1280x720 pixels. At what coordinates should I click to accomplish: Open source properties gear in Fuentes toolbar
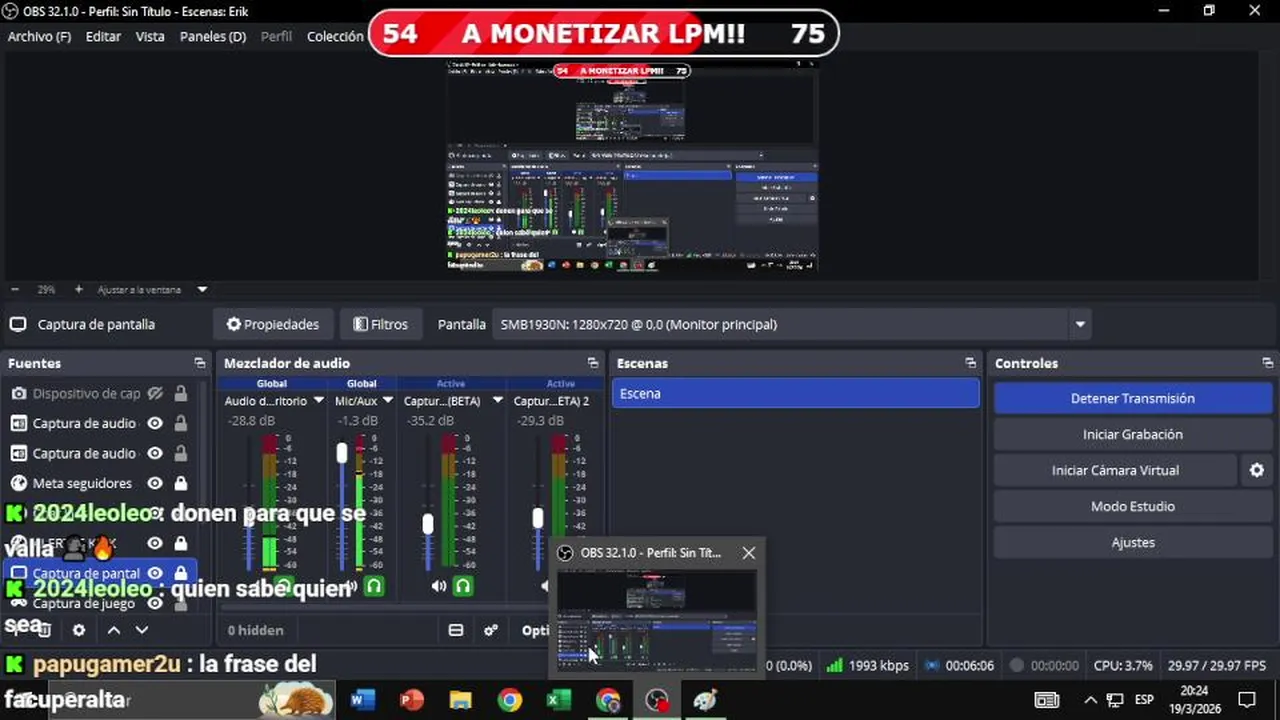(79, 630)
